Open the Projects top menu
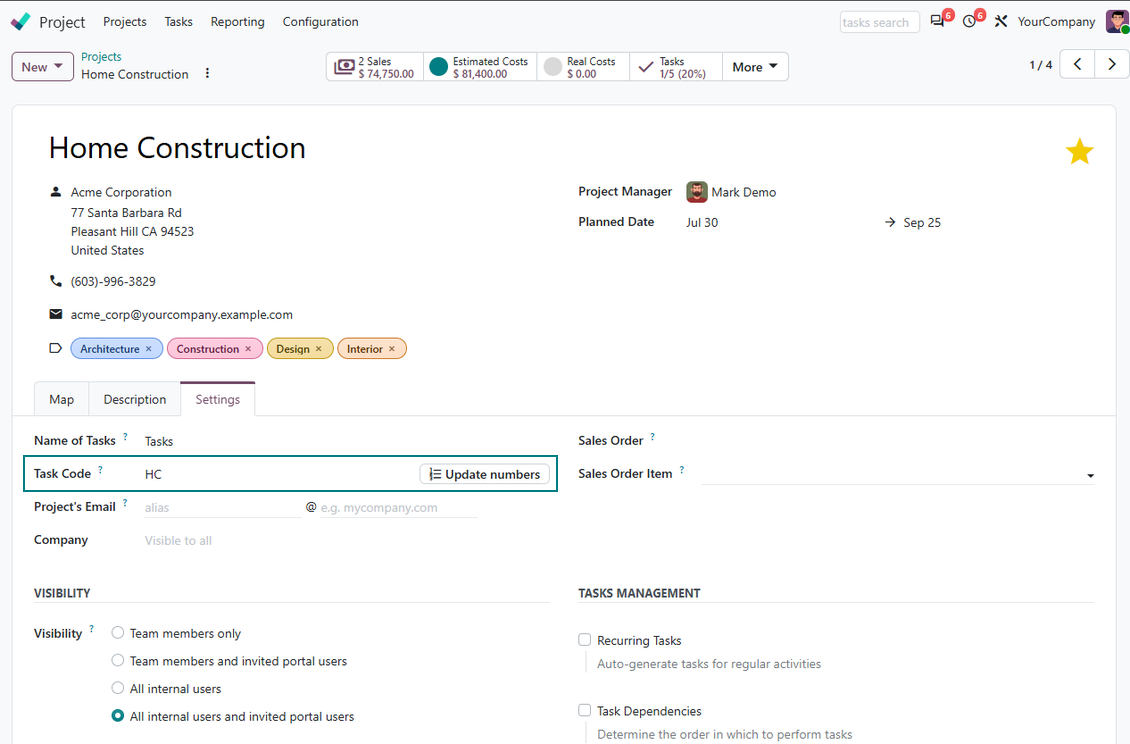The image size is (1130, 744). click(x=125, y=22)
